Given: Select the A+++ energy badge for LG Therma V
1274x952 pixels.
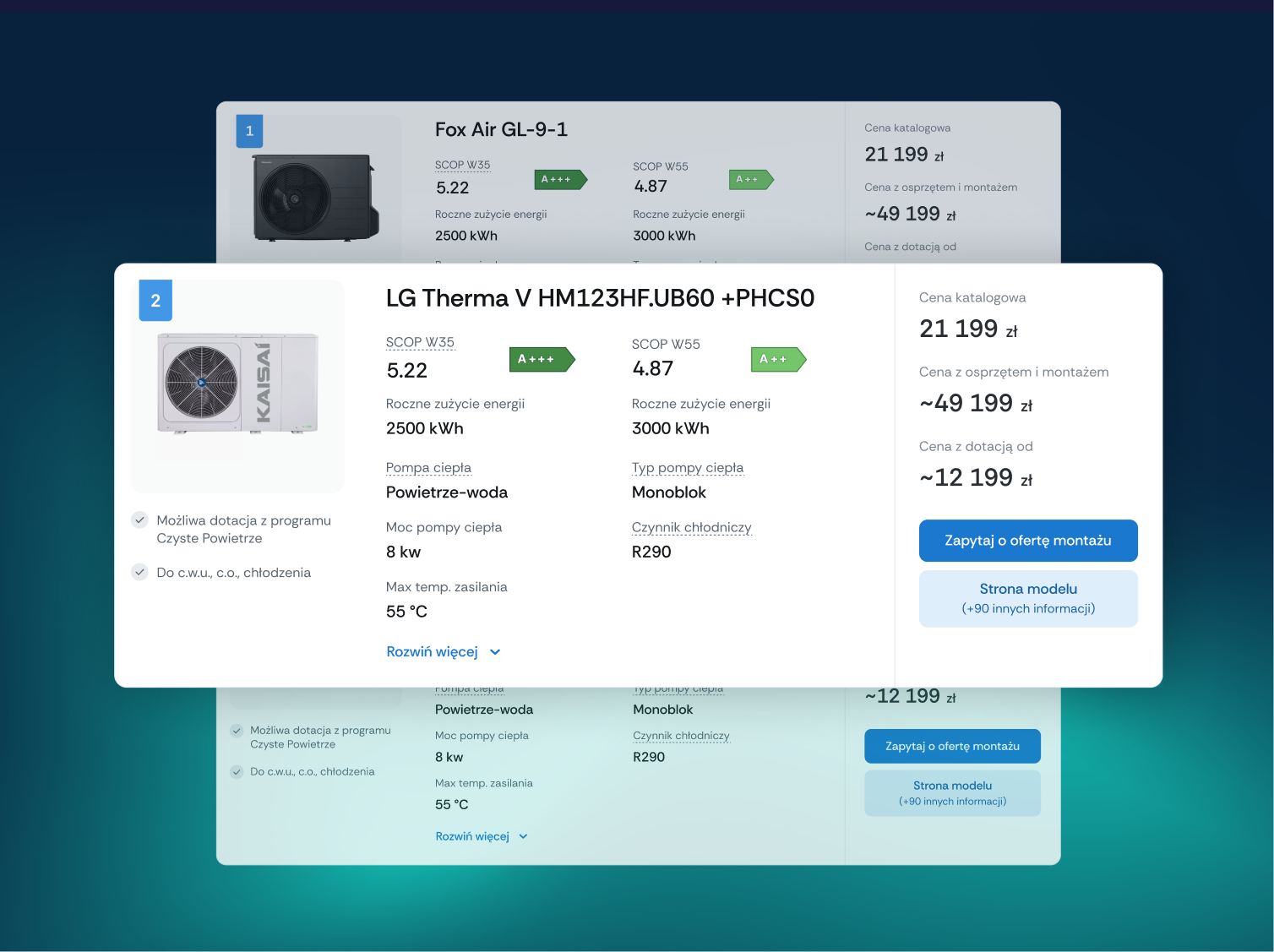Looking at the screenshot, I should coord(542,359).
